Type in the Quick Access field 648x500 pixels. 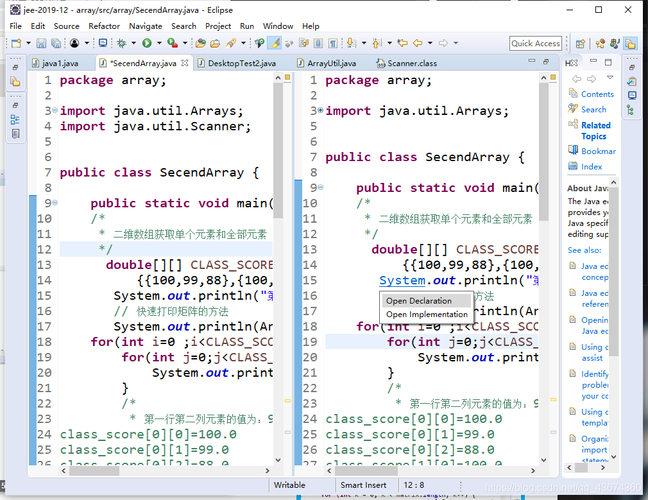[x=535, y=43]
